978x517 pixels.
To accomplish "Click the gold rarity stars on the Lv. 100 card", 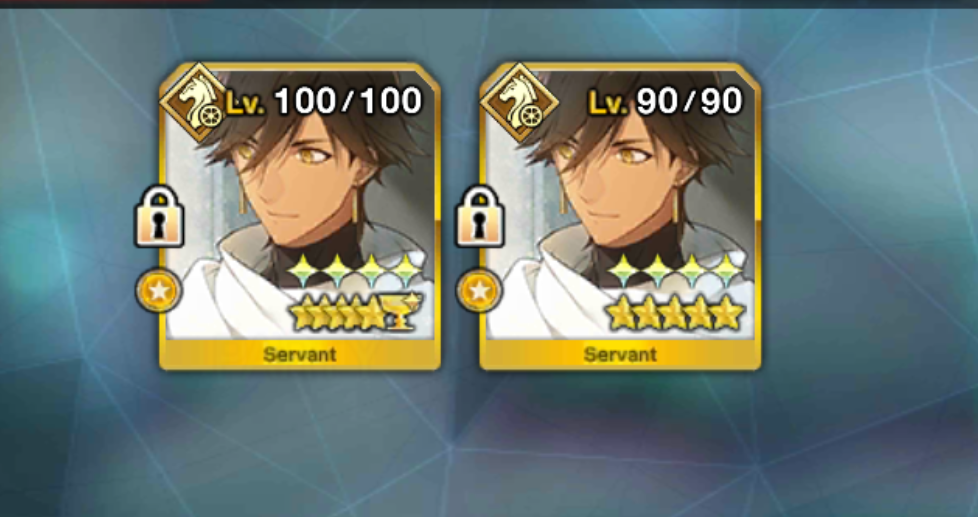I will coord(339,312).
